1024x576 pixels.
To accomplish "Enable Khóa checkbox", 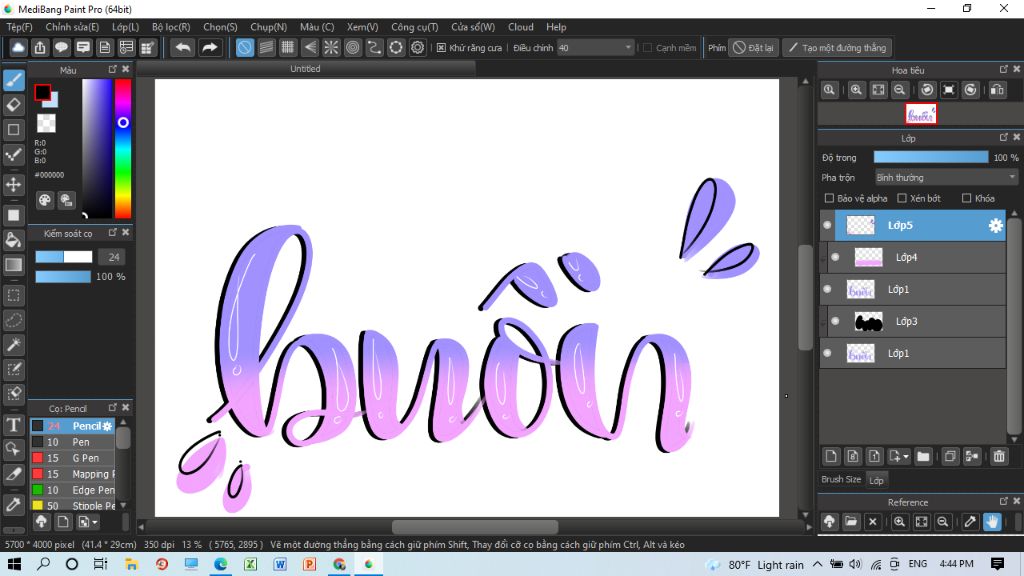I will coord(967,198).
